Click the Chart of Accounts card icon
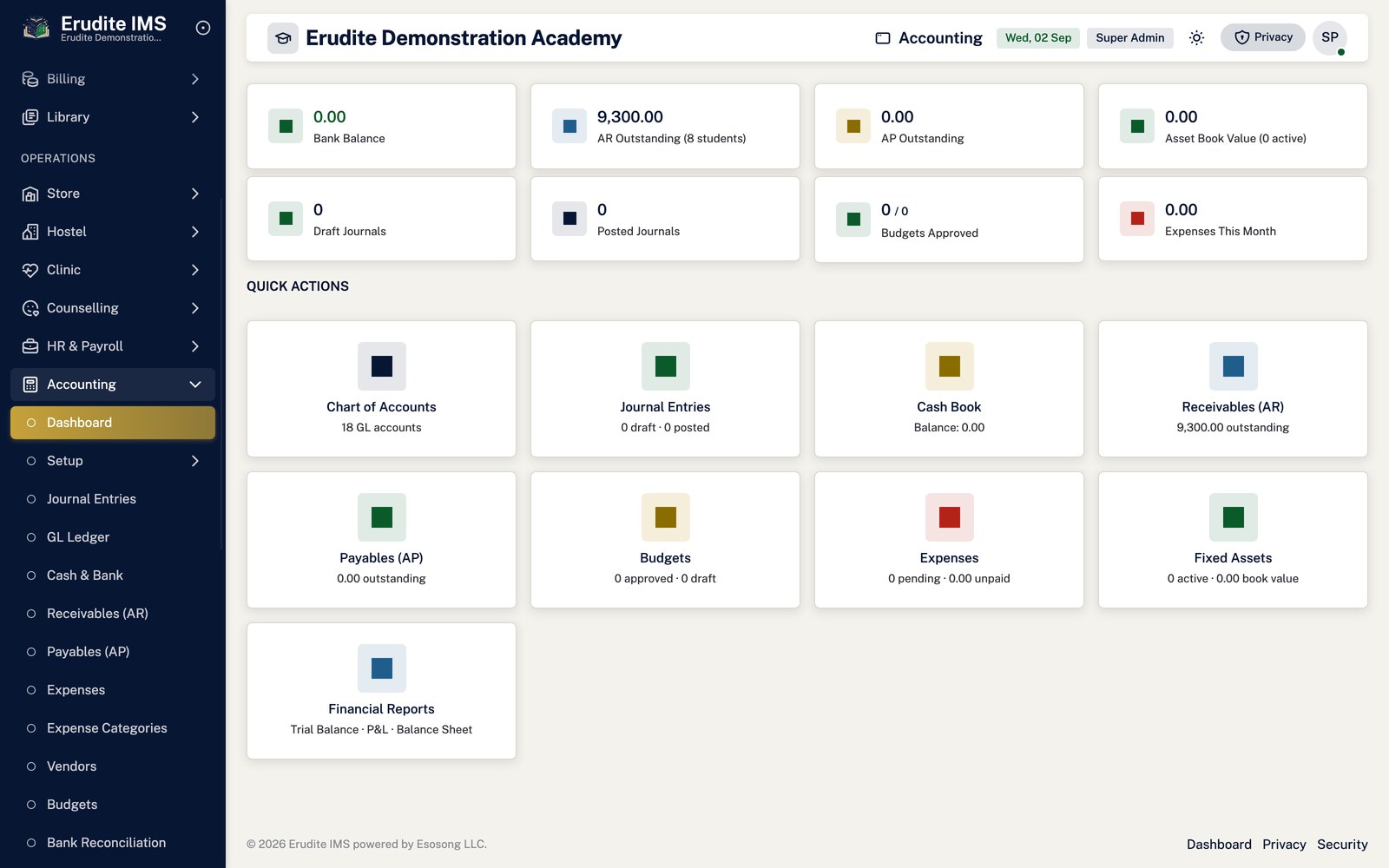1389x868 pixels. pyautogui.click(x=382, y=366)
